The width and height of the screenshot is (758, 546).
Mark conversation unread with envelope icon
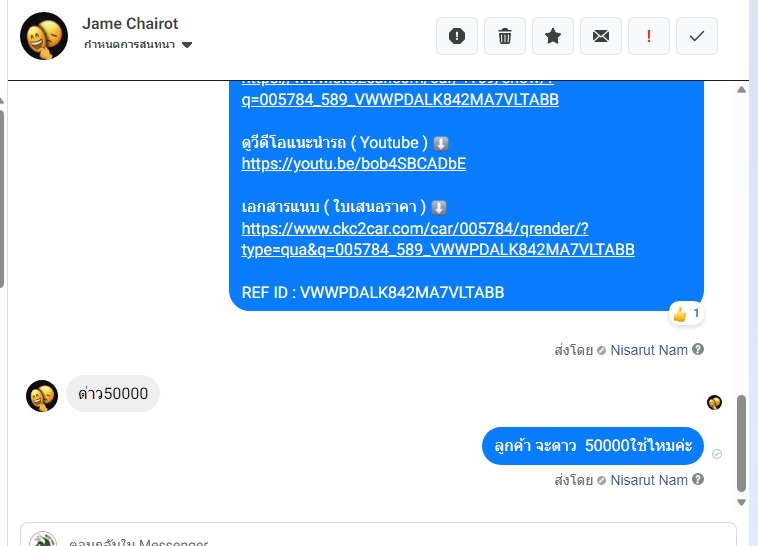coord(600,36)
